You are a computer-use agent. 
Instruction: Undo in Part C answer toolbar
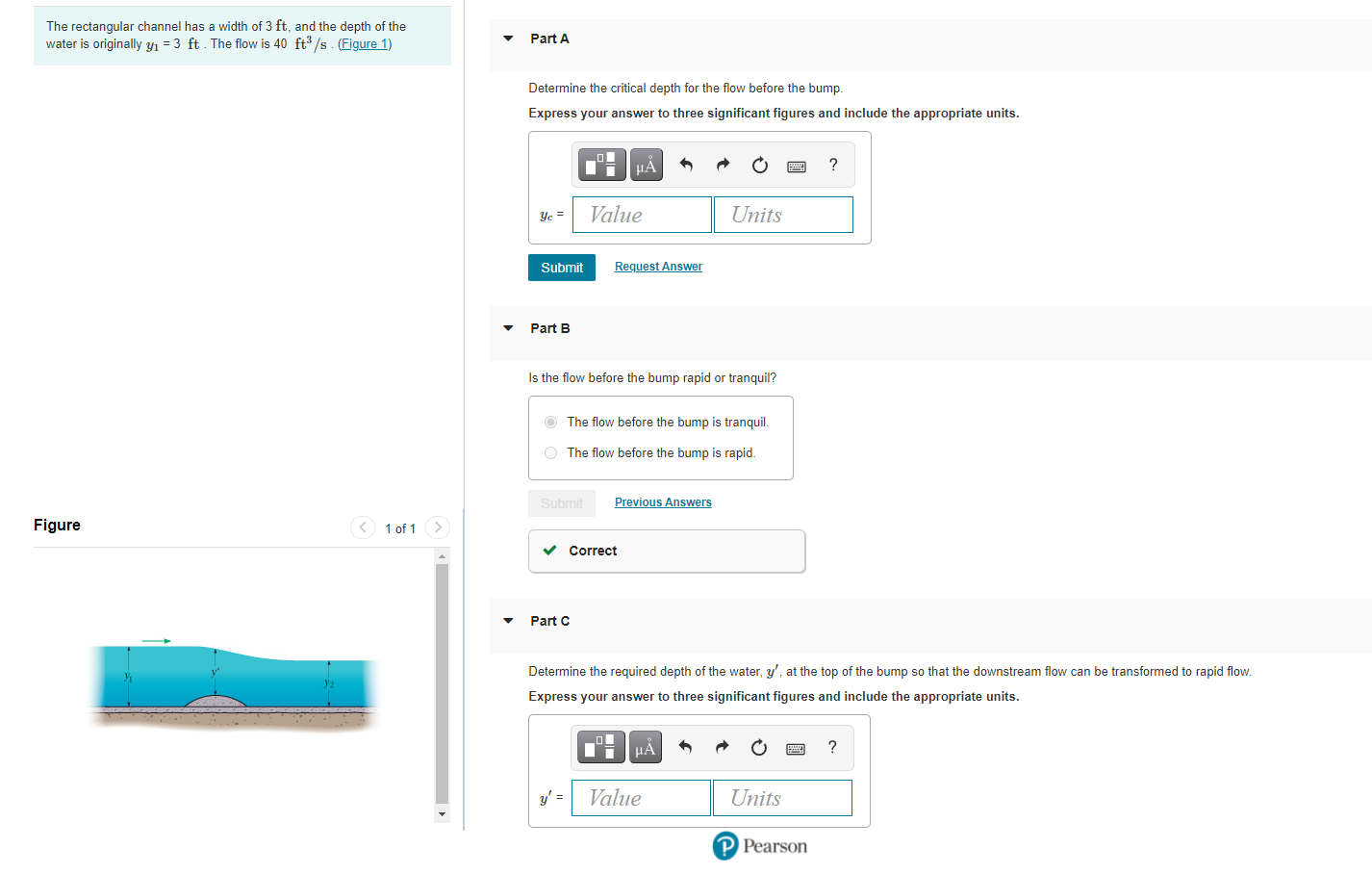685,747
